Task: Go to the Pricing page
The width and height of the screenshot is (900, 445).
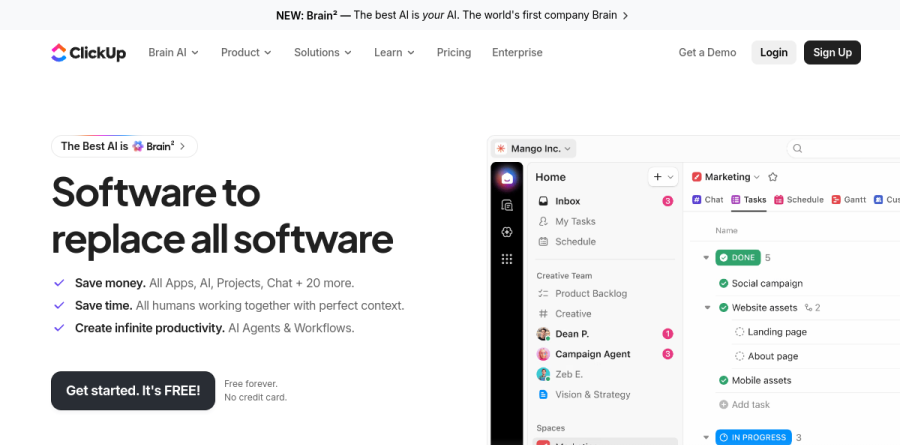Action: [454, 53]
